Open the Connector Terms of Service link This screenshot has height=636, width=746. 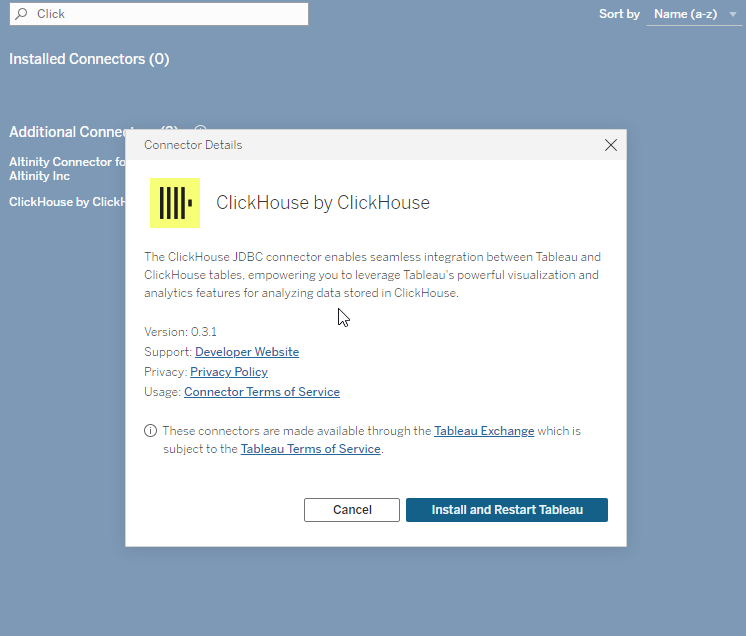click(x=262, y=392)
